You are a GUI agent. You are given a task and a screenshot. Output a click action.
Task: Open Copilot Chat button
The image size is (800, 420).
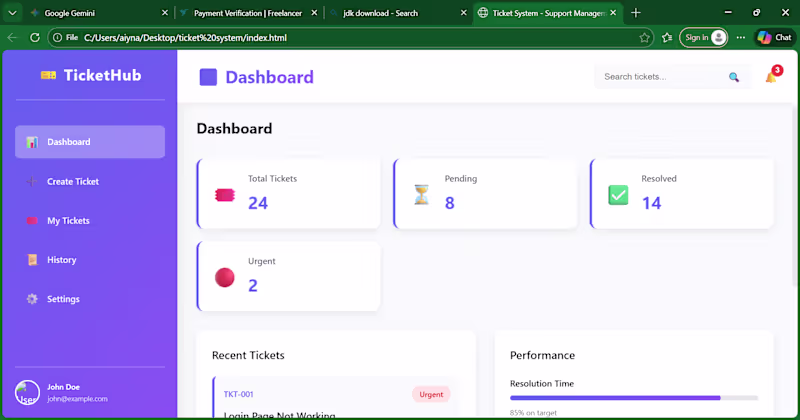774,37
